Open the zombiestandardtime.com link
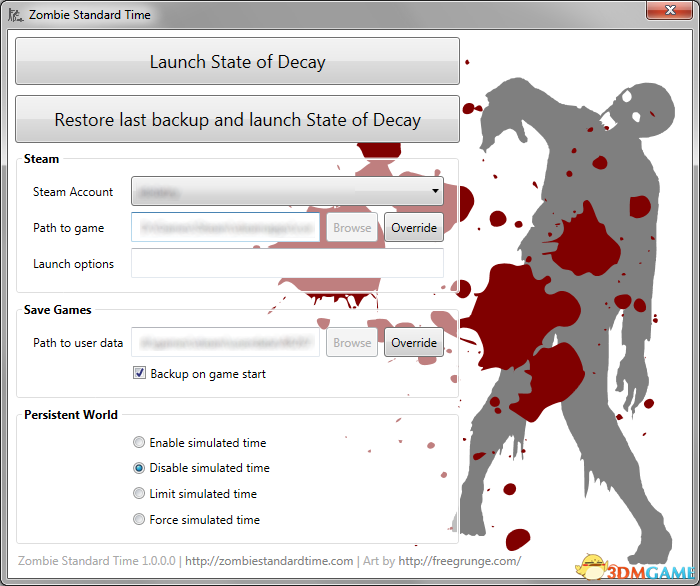700x586 pixels. click(x=269, y=561)
